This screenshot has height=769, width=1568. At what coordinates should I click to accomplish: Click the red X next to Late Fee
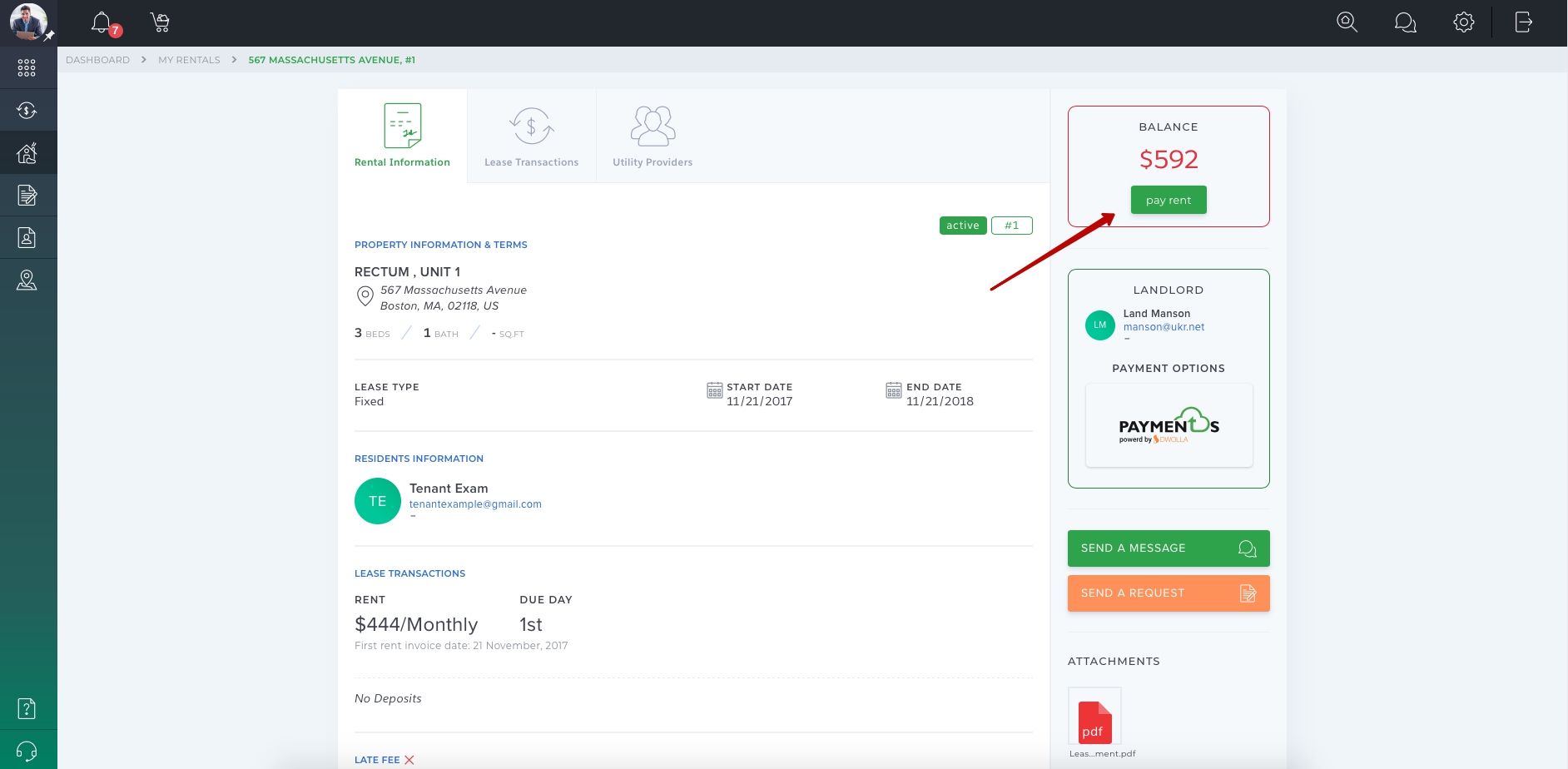tap(409, 760)
